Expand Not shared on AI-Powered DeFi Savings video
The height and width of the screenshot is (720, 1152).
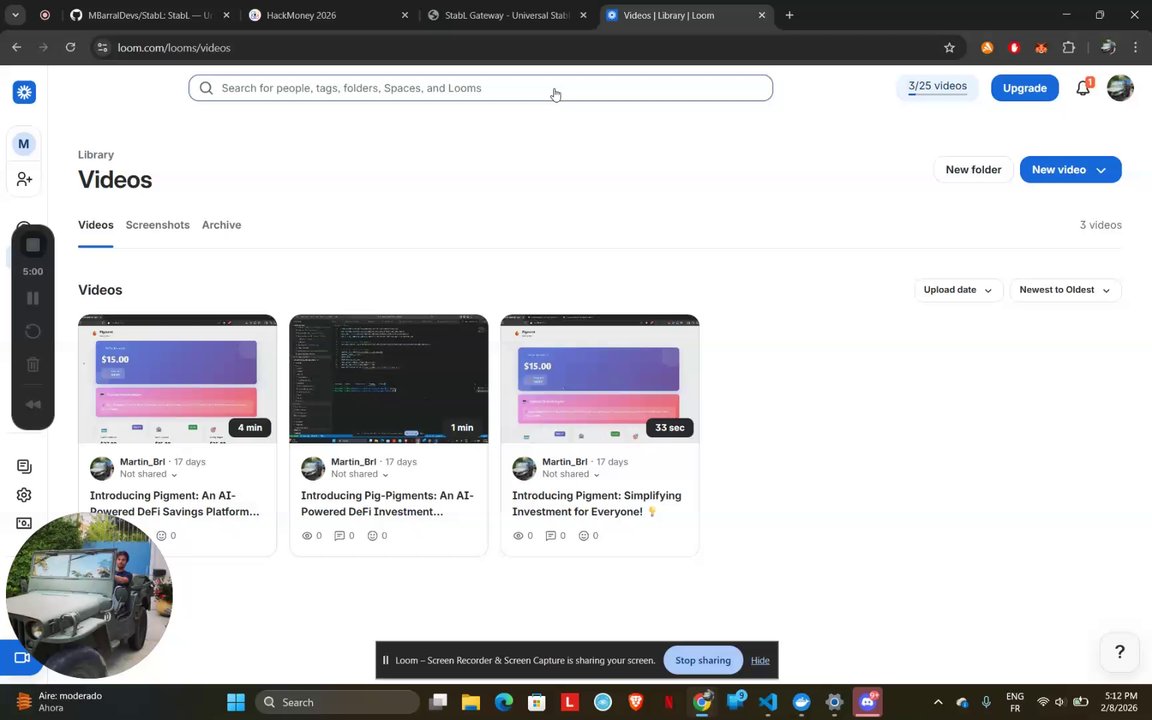tap(148, 475)
